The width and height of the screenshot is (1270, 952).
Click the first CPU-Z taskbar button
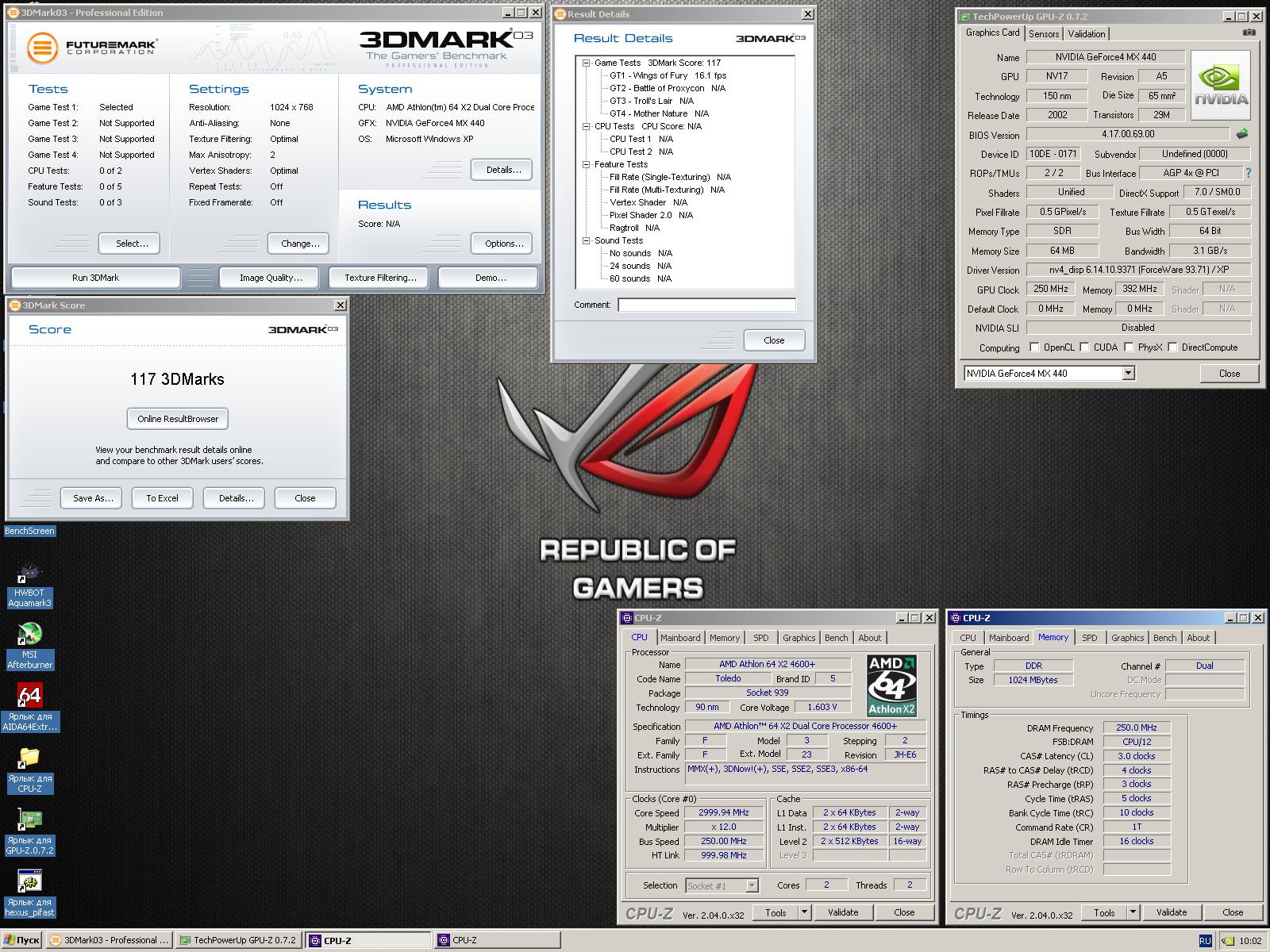click(368, 941)
